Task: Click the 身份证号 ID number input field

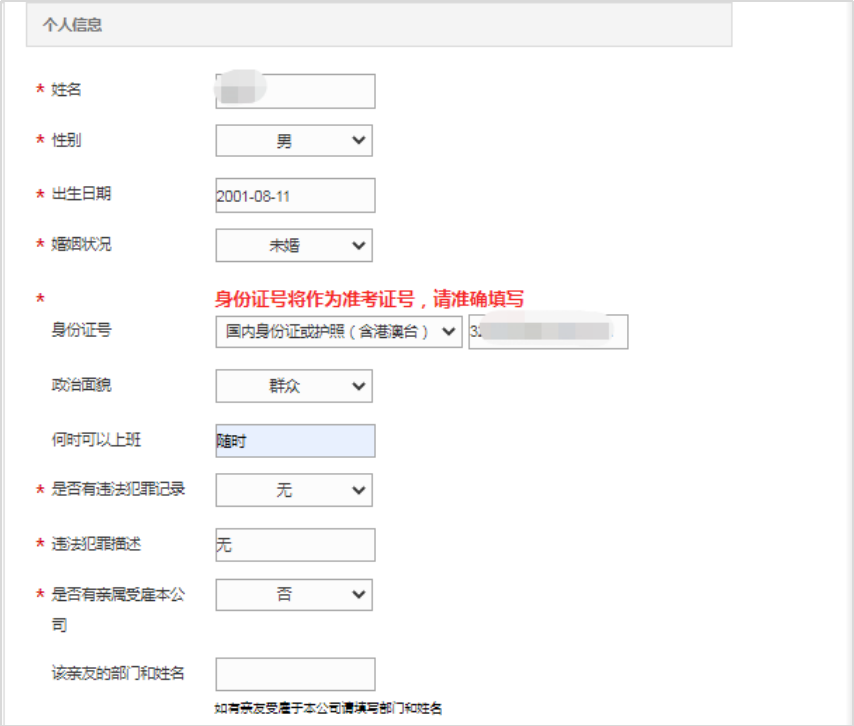Action: point(548,331)
